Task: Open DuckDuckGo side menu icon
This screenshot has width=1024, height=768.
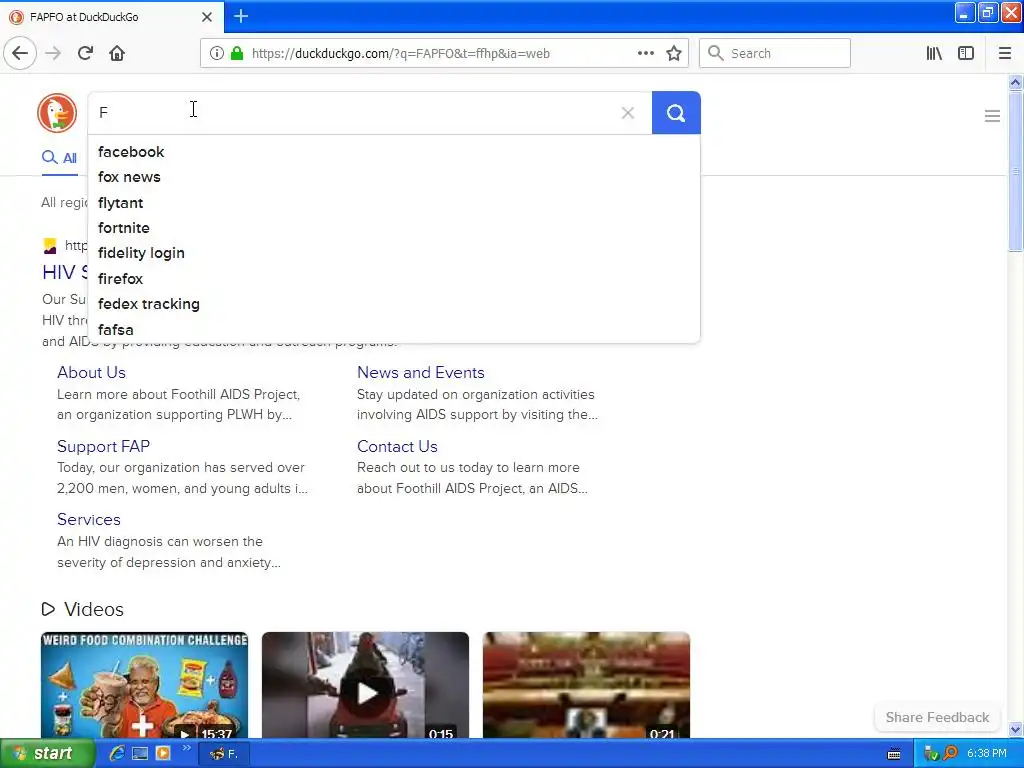Action: (x=992, y=116)
